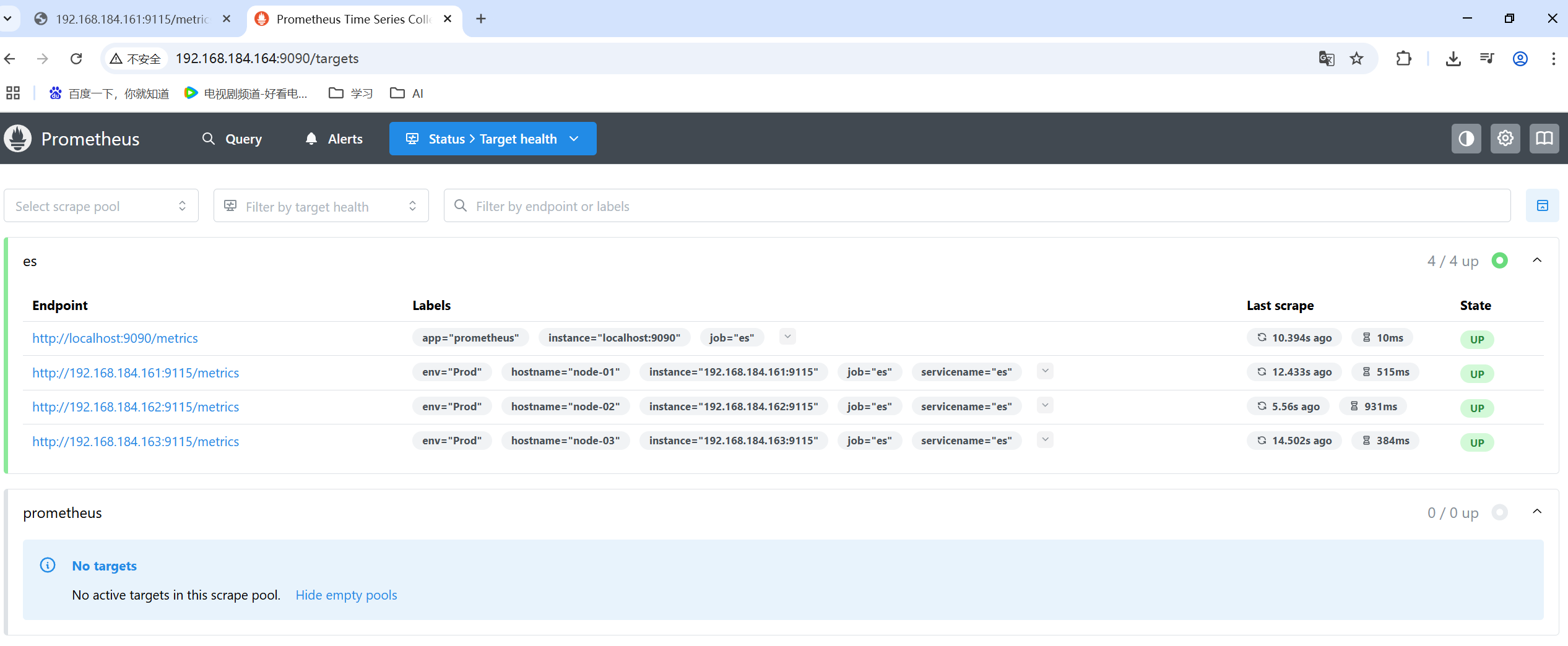Close the 192.168.184.161:9115/metrics browser tab
The width and height of the screenshot is (1568, 646).
pyautogui.click(x=227, y=19)
